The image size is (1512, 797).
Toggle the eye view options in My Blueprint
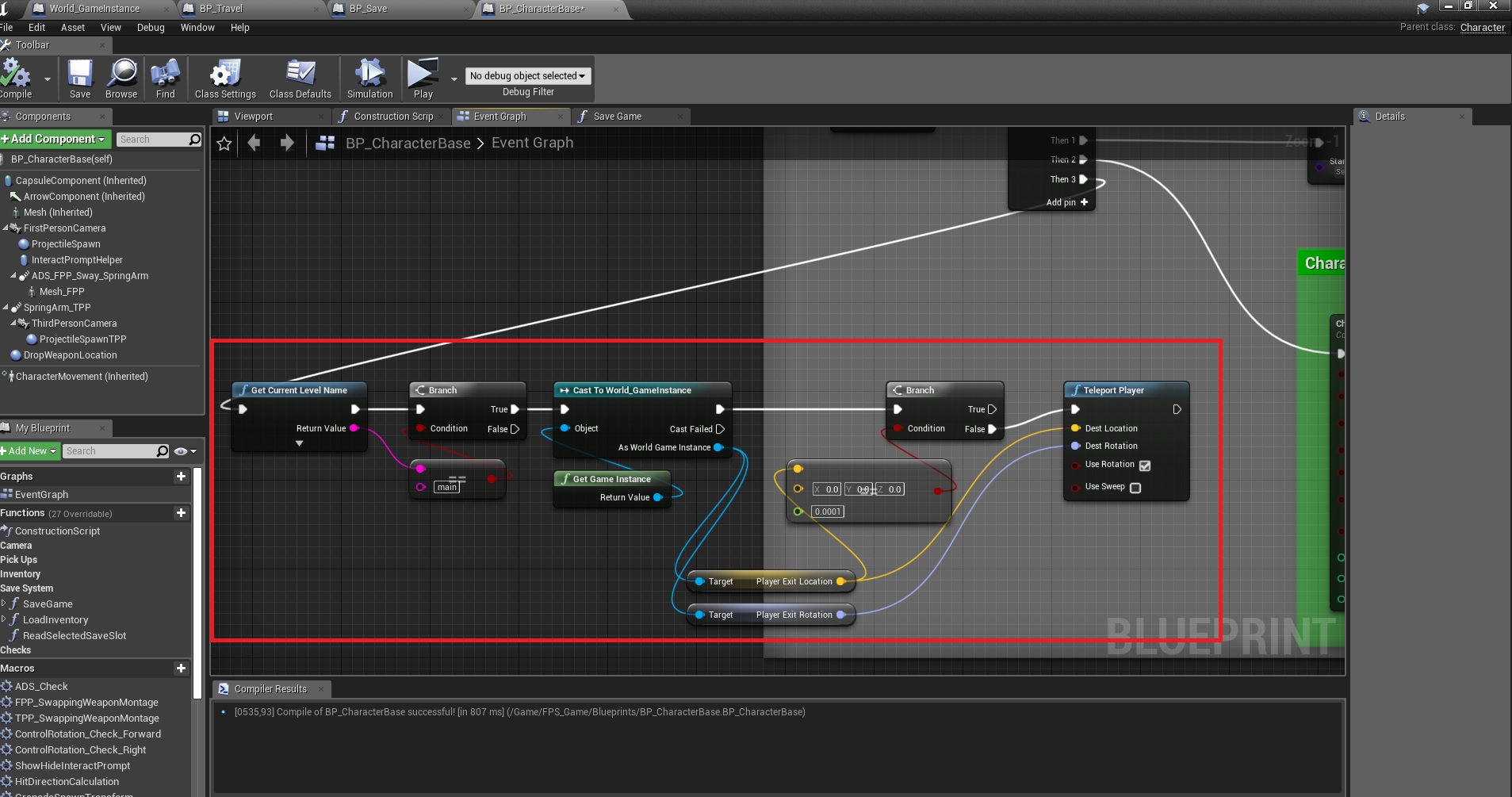point(182,451)
